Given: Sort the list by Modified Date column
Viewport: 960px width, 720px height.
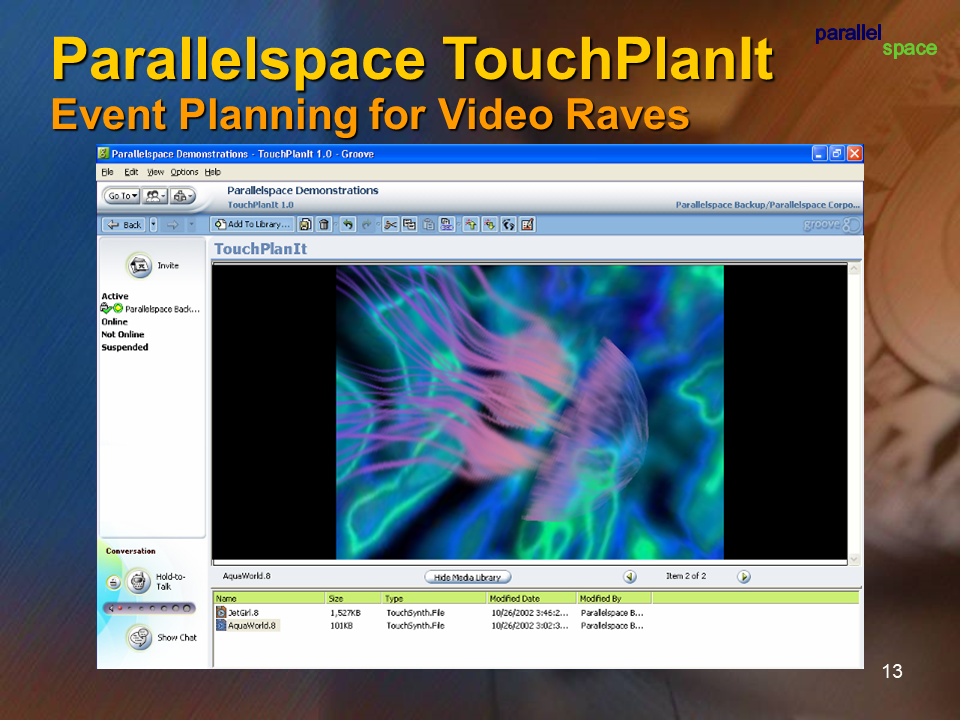Looking at the screenshot, I should tap(530, 598).
